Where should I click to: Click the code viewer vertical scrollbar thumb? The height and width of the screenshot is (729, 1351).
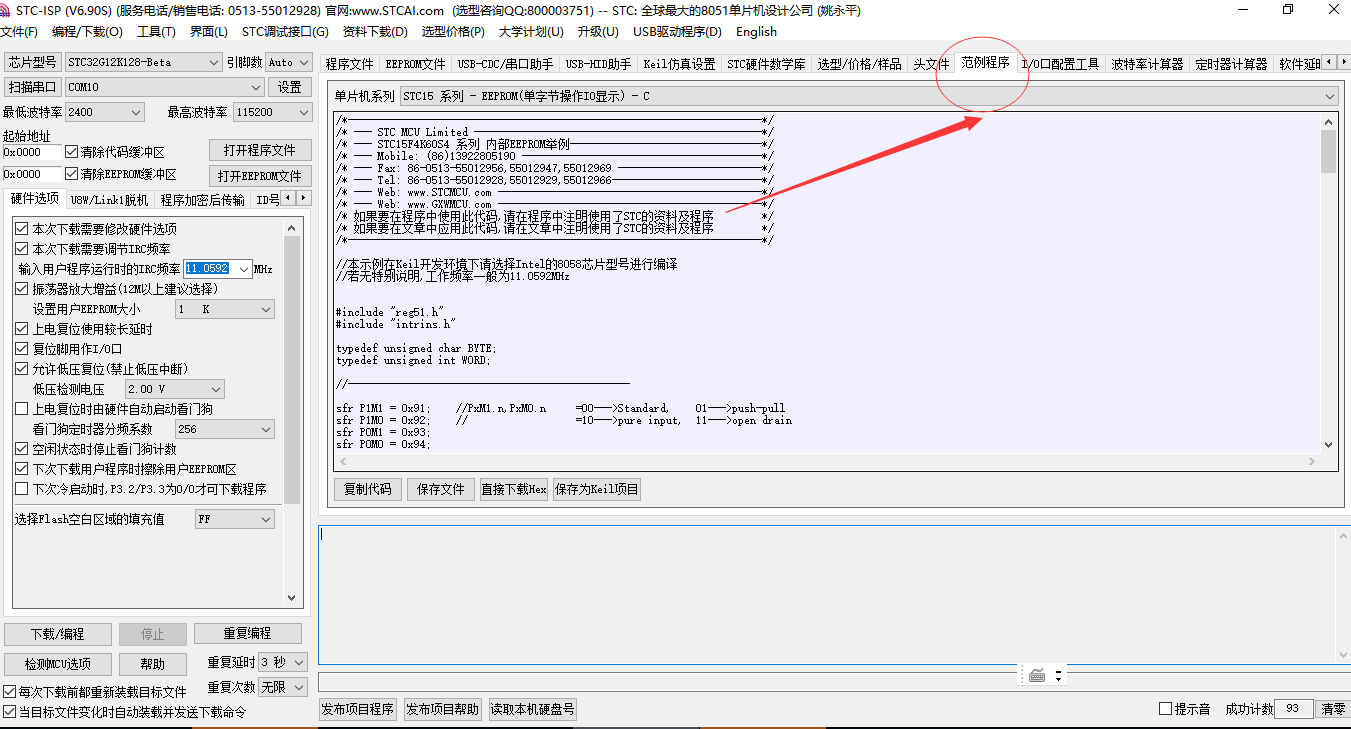coord(1328,151)
